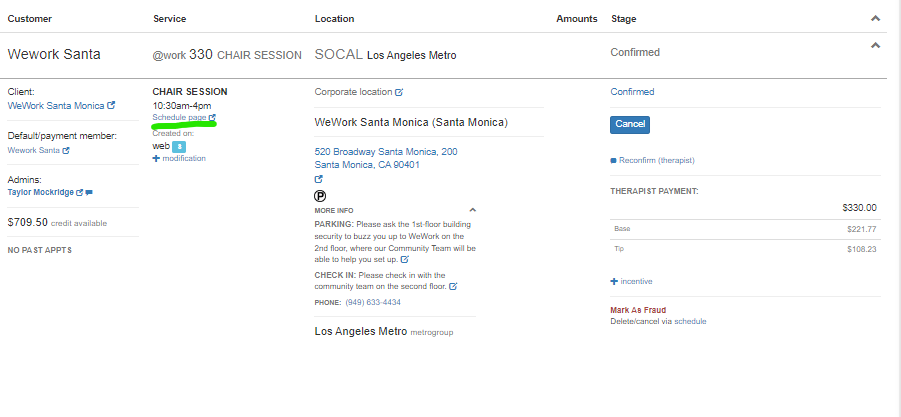Expand the add incentive option
This screenshot has height=417, width=901.
click(631, 281)
